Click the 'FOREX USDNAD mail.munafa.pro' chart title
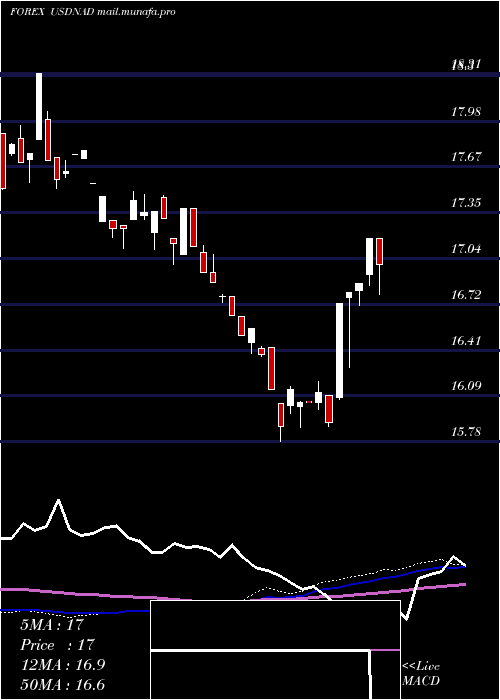 click(93, 12)
